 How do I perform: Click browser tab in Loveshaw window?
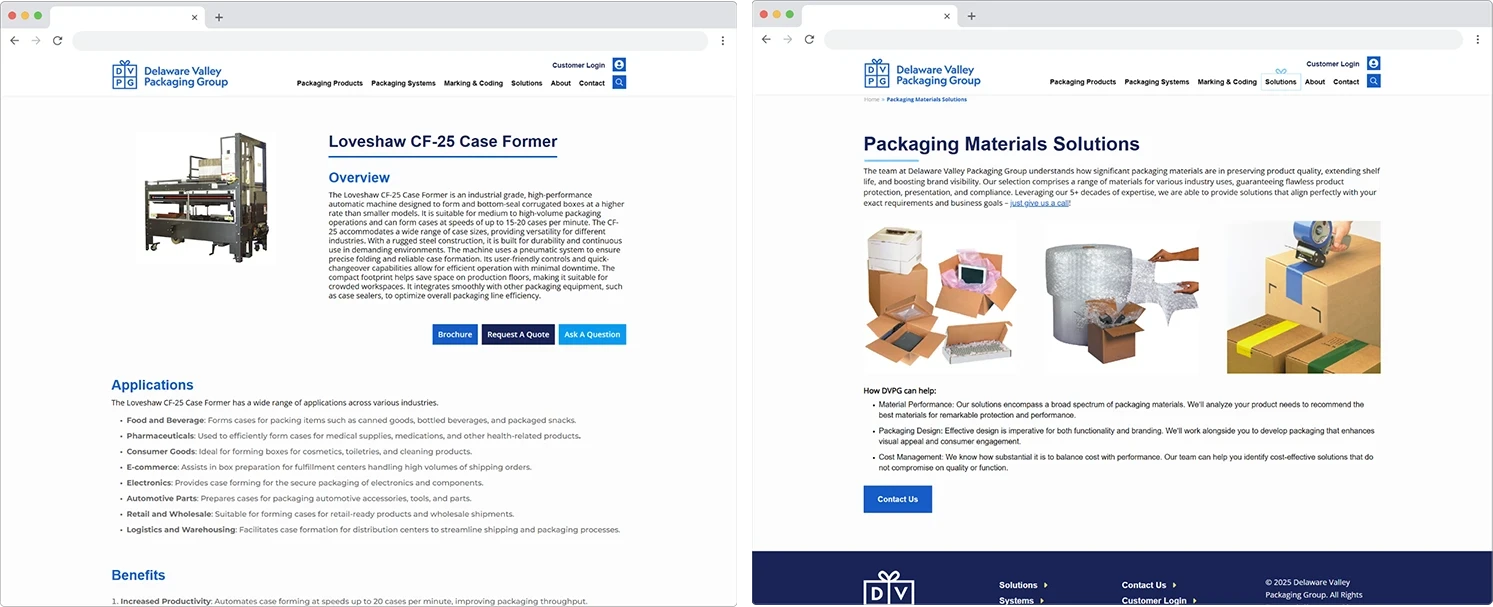(125, 16)
